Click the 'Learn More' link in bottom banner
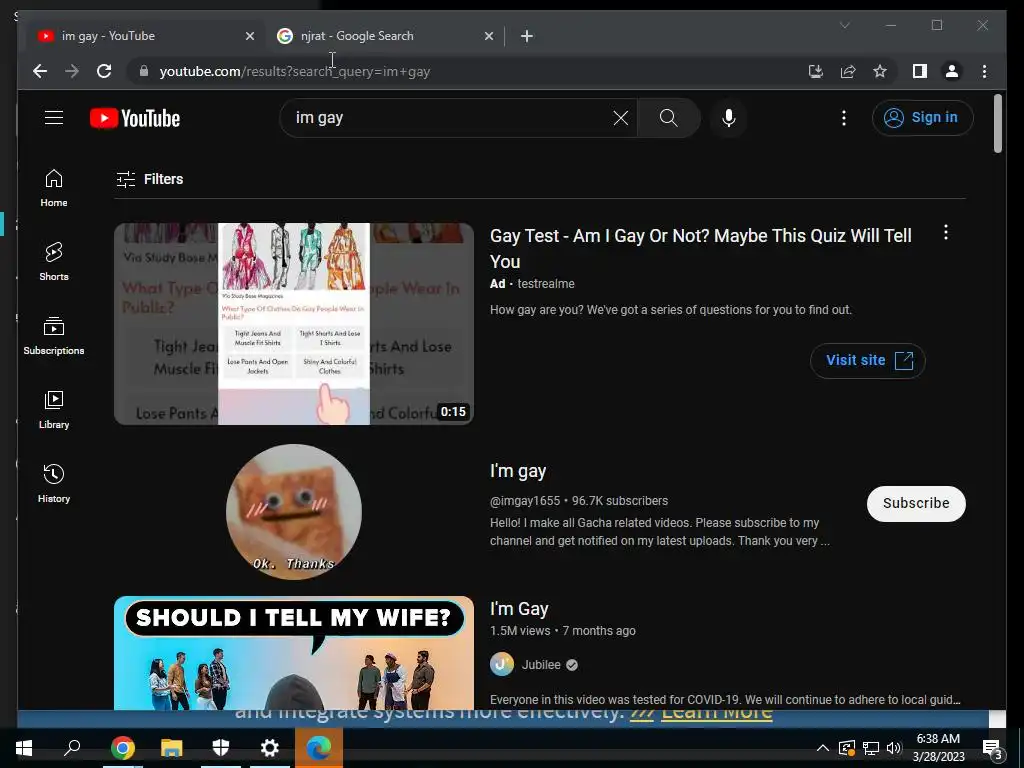1024x768 pixels. coord(716,712)
